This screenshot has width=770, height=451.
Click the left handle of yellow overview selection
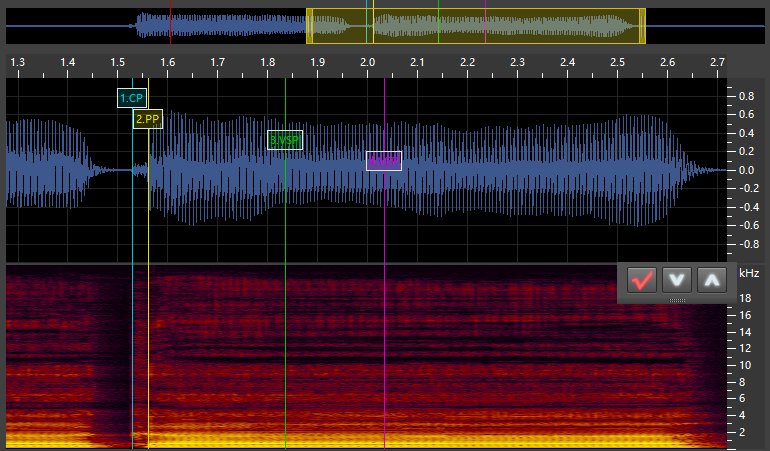309,26
